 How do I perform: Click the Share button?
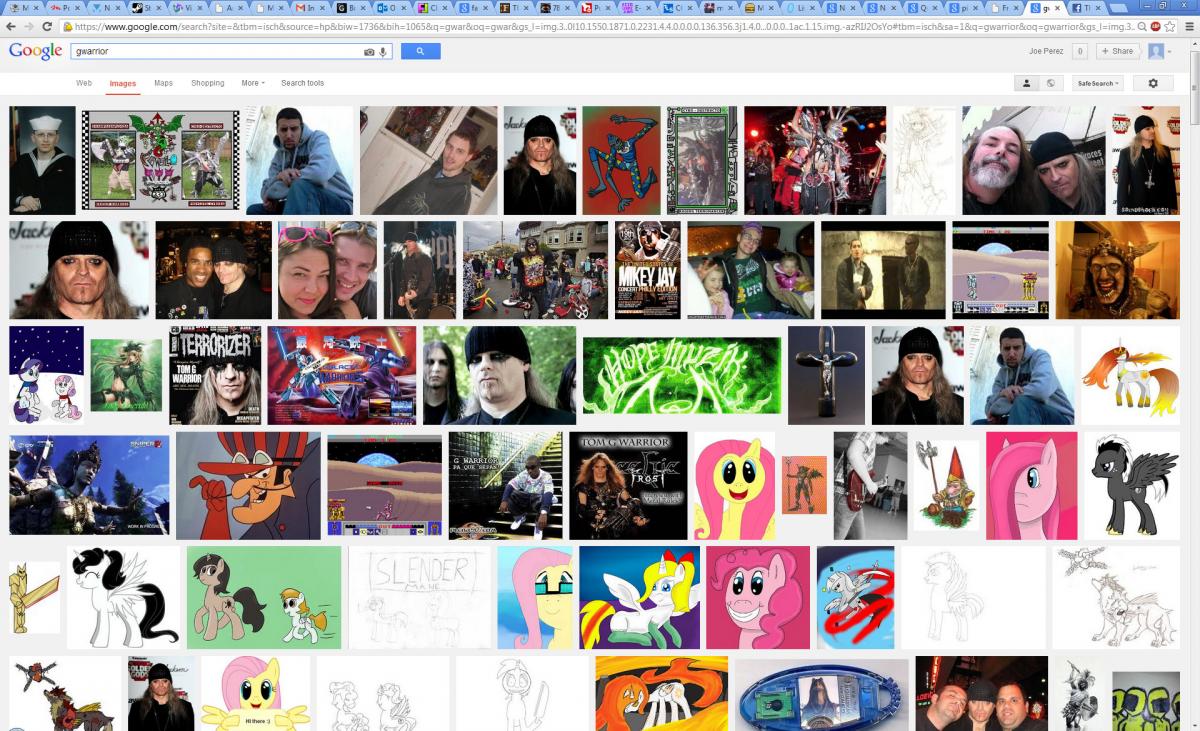[x=1118, y=51]
